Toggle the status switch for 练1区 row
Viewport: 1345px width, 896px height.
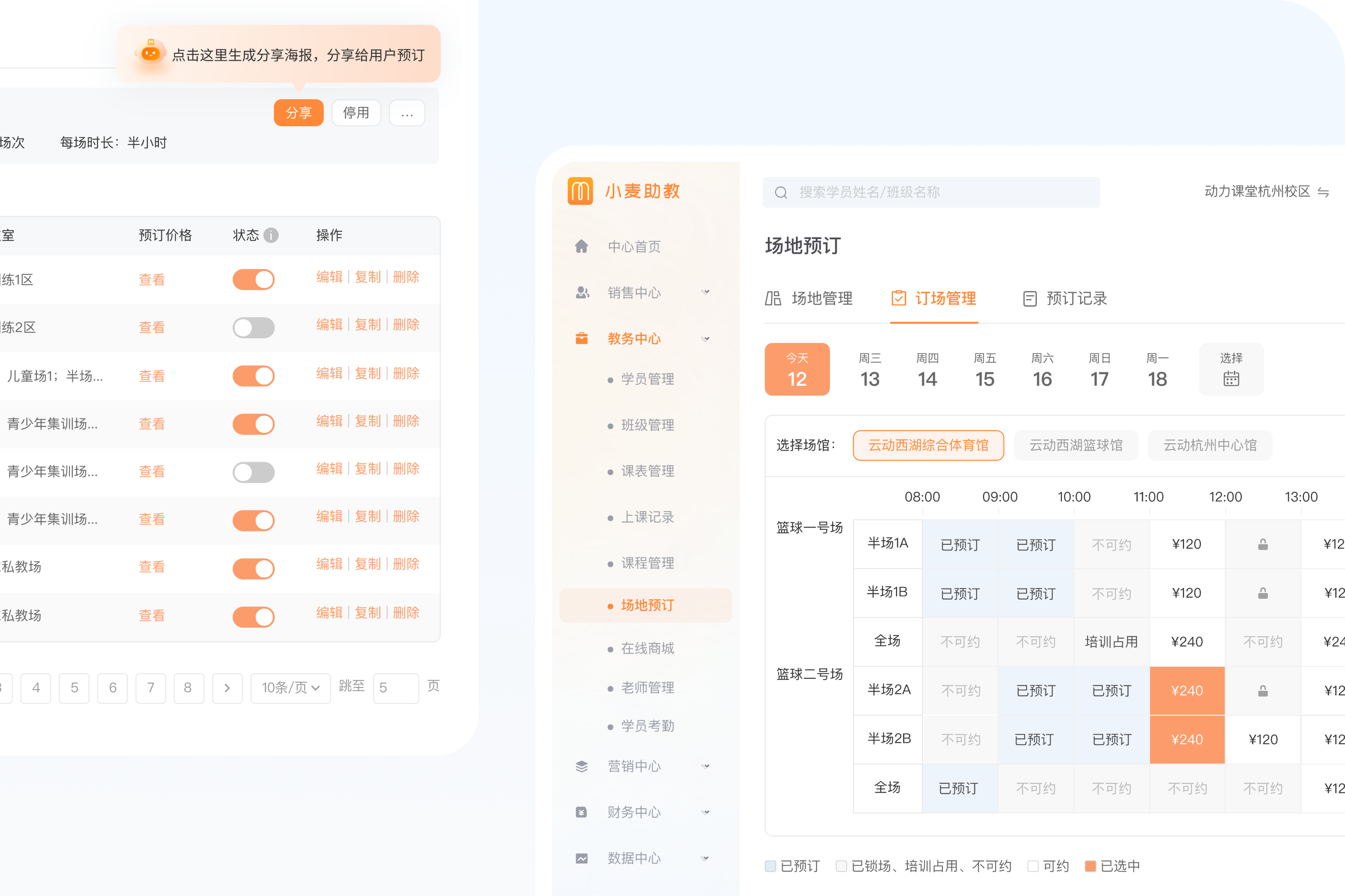[254, 280]
